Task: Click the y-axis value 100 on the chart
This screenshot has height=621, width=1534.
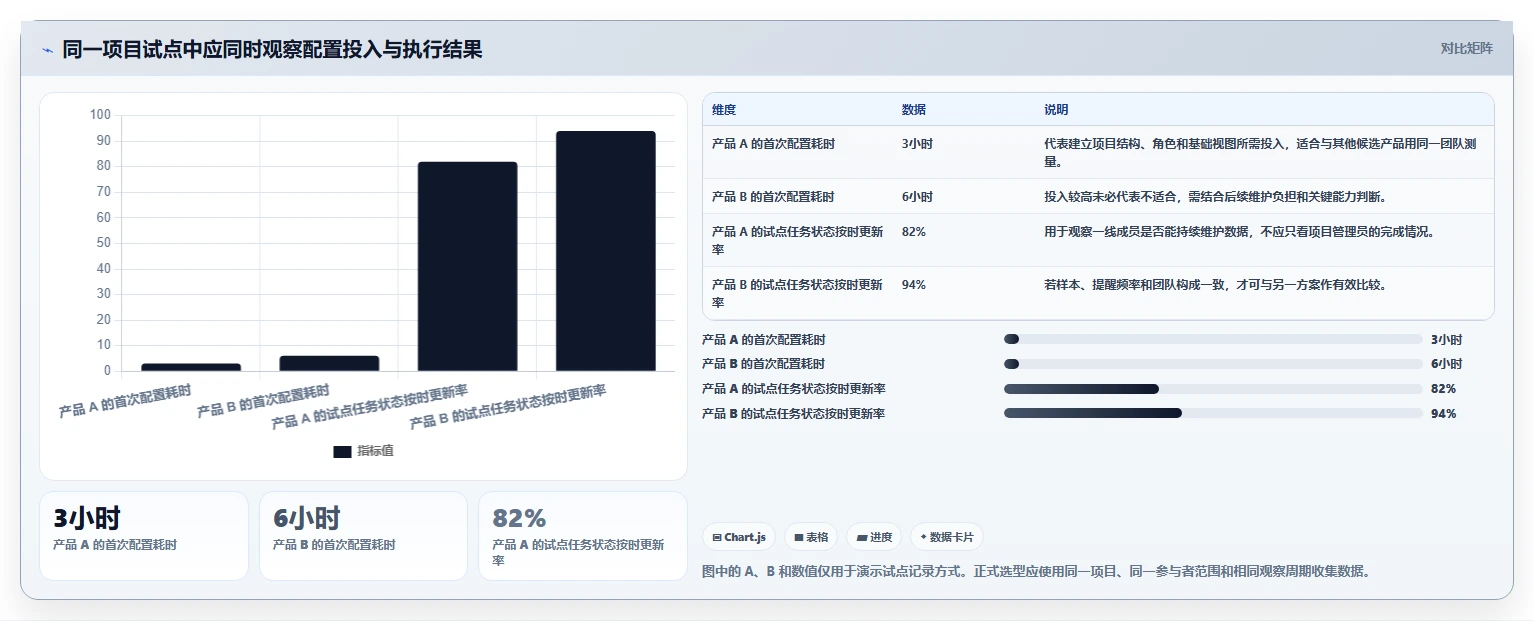Action: 100,115
